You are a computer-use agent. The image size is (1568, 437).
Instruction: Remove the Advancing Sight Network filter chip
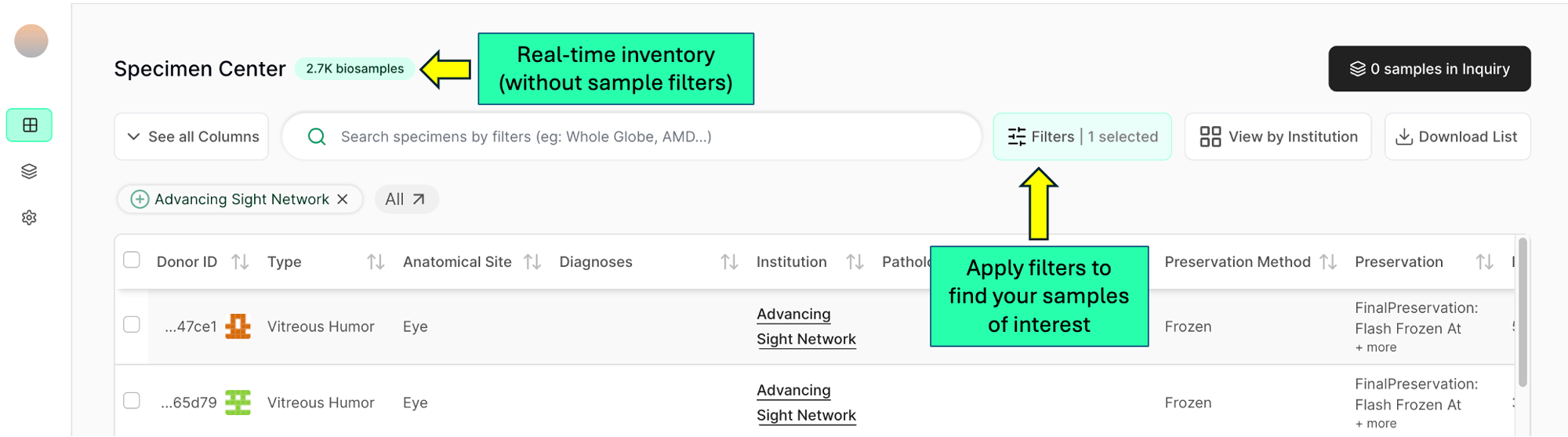coord(343,199)
